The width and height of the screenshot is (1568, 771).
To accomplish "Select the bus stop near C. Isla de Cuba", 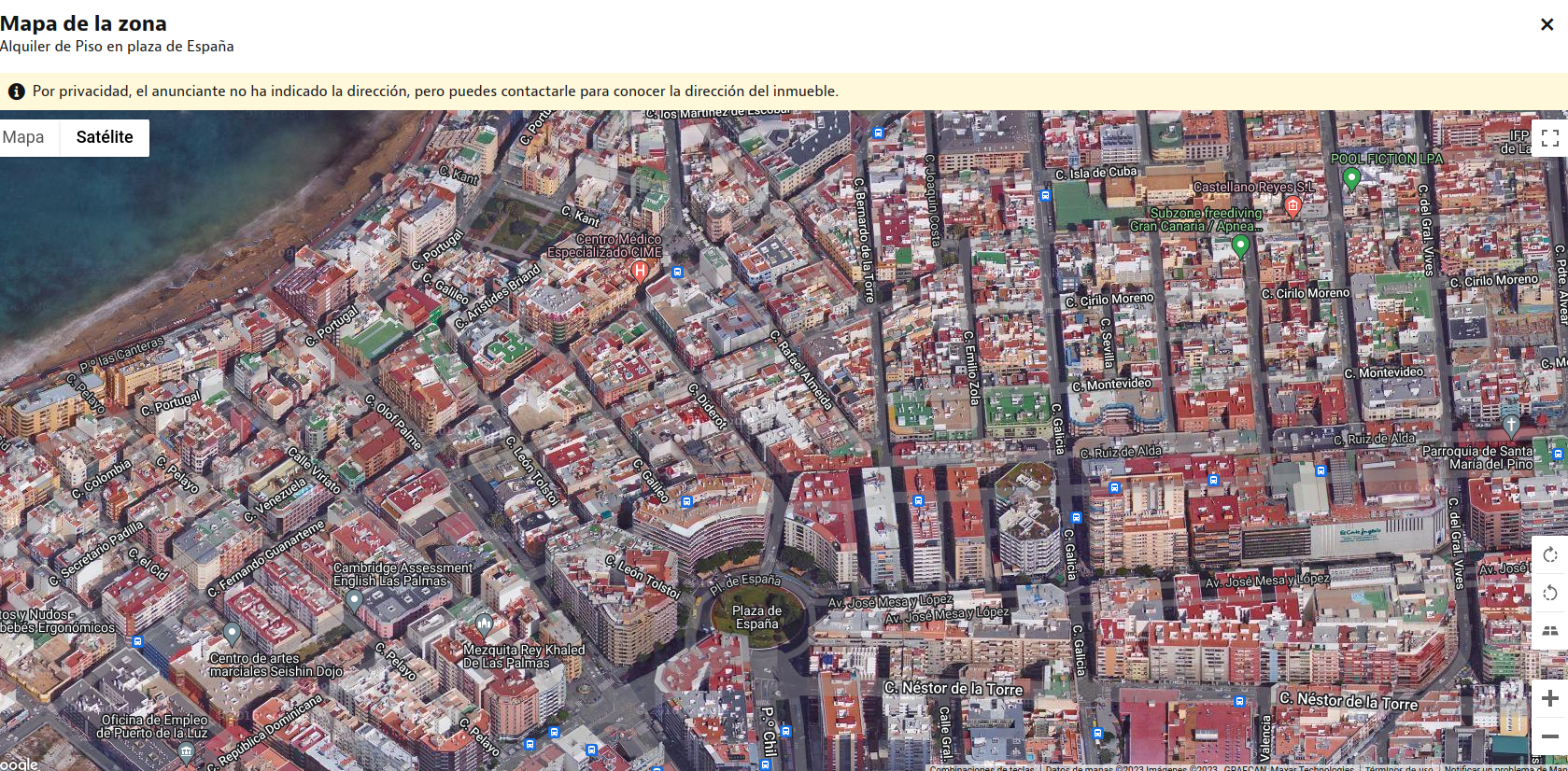I will [x=1046, y=196].
